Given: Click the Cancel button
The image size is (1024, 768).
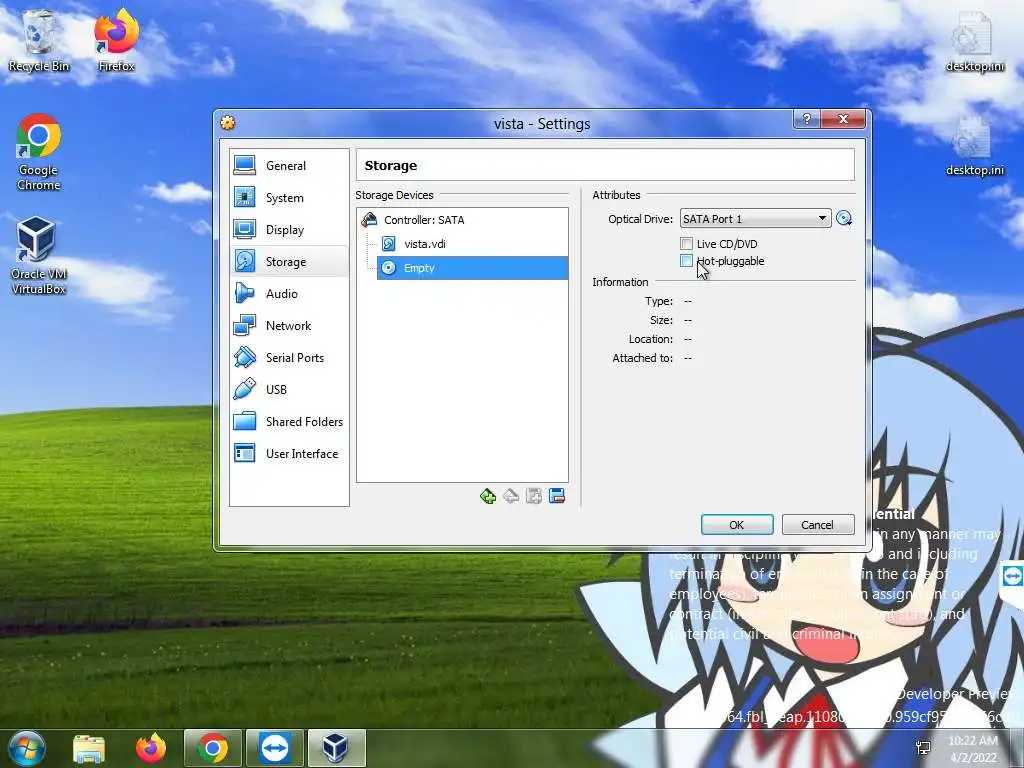Looking at the screenshot, I should pyautogui.click(x=818, y=524).
